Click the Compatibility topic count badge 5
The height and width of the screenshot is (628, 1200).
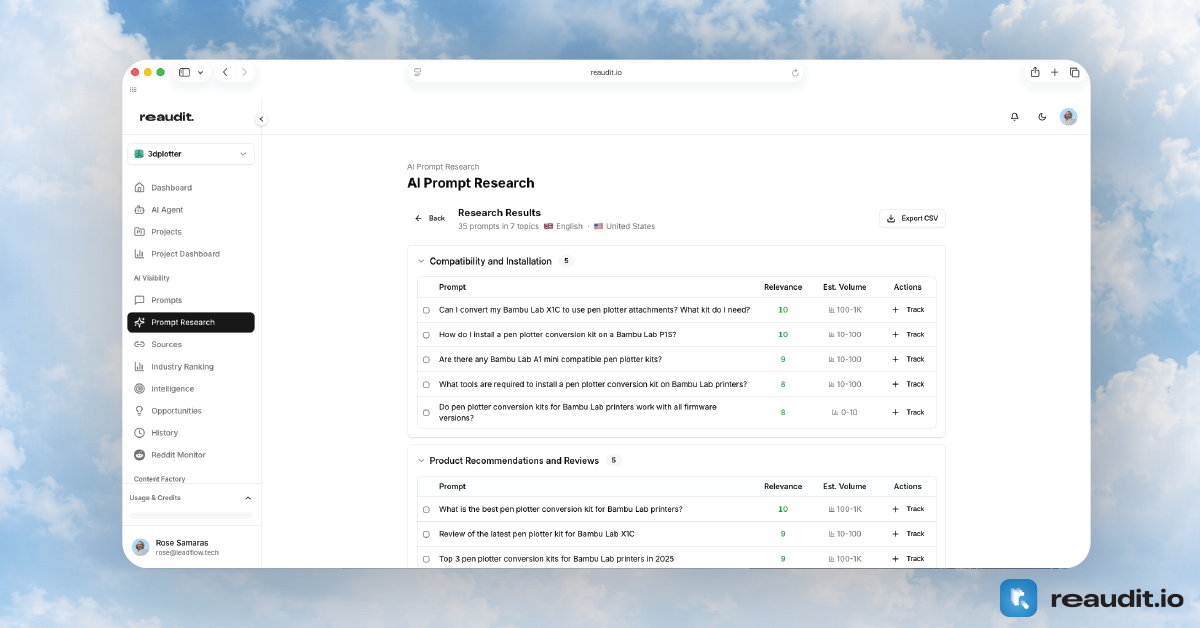point(566,261)
